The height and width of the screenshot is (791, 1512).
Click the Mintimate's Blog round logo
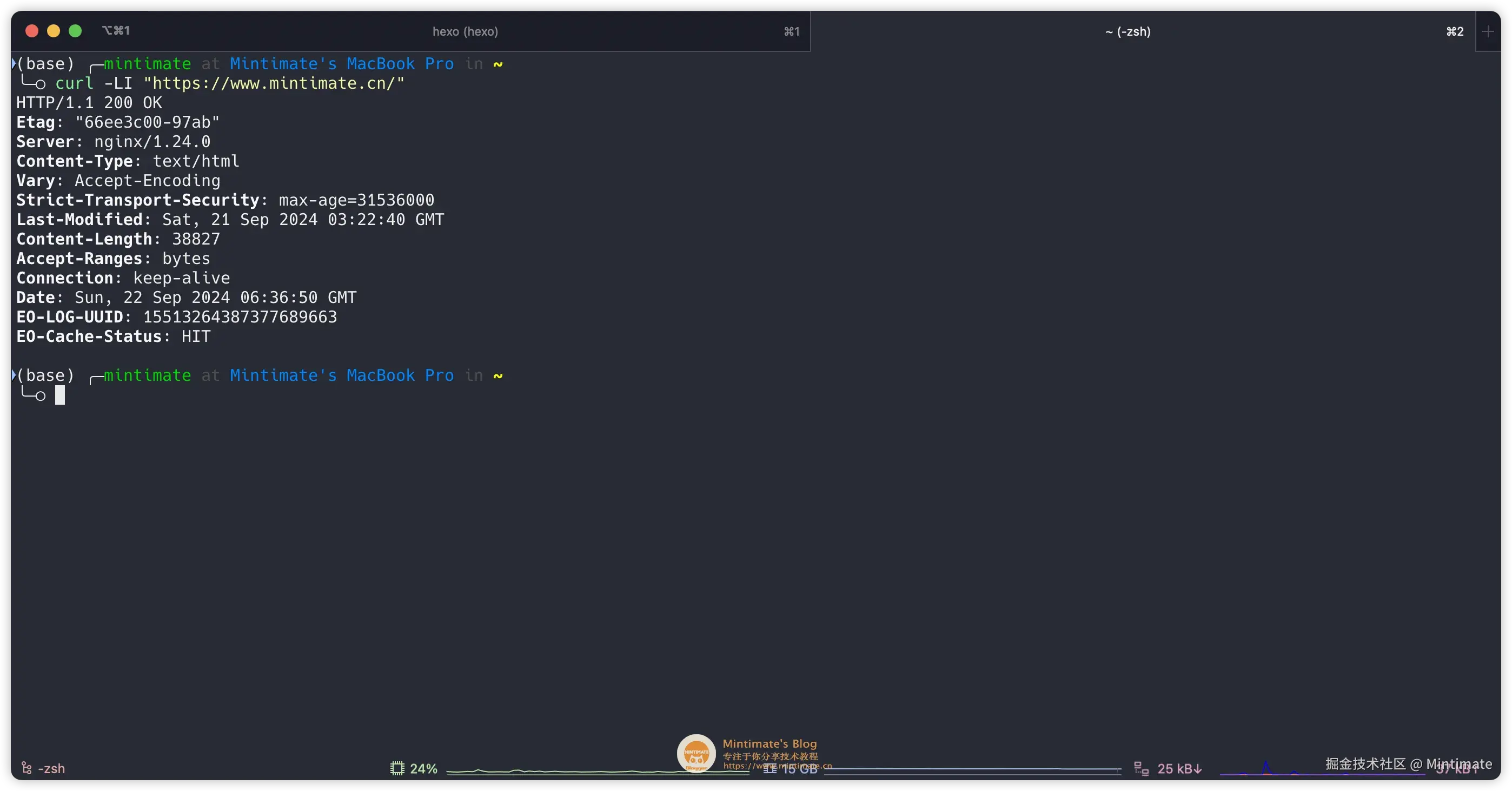pos(696,754)
